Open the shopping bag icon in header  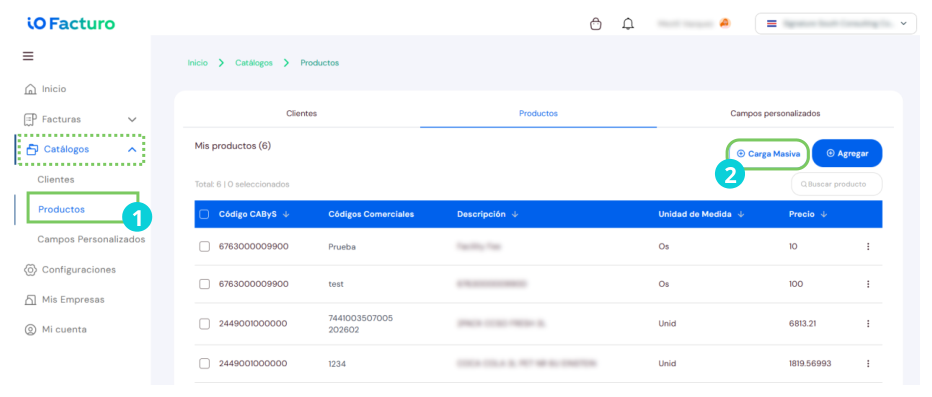tap(596, 24)
